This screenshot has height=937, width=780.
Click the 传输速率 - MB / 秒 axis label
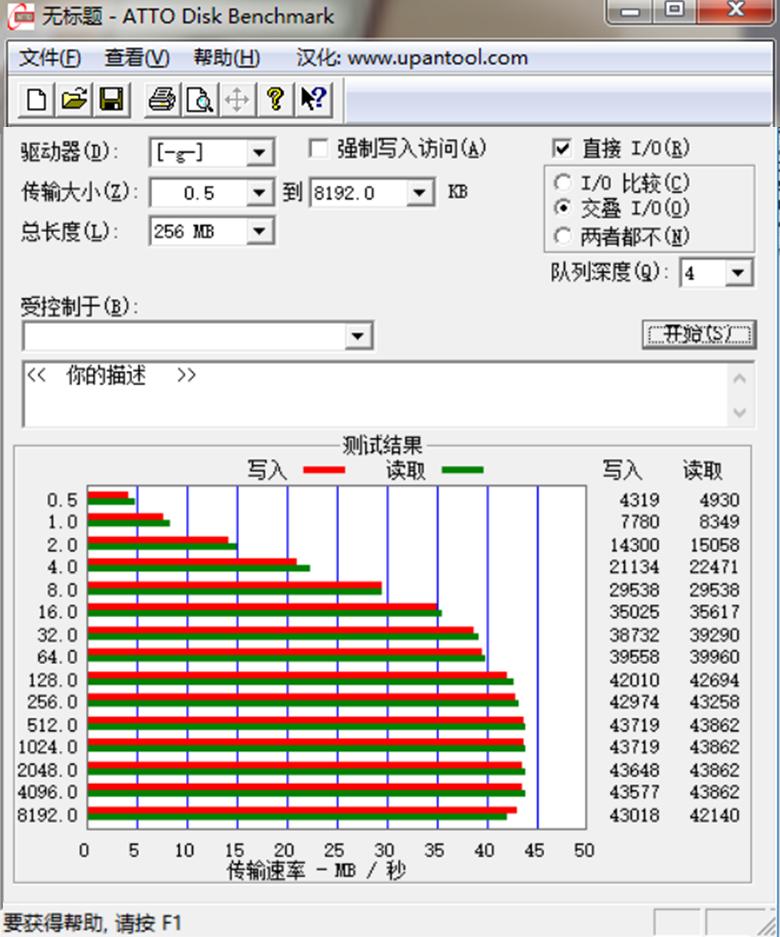tap(317, 871)
